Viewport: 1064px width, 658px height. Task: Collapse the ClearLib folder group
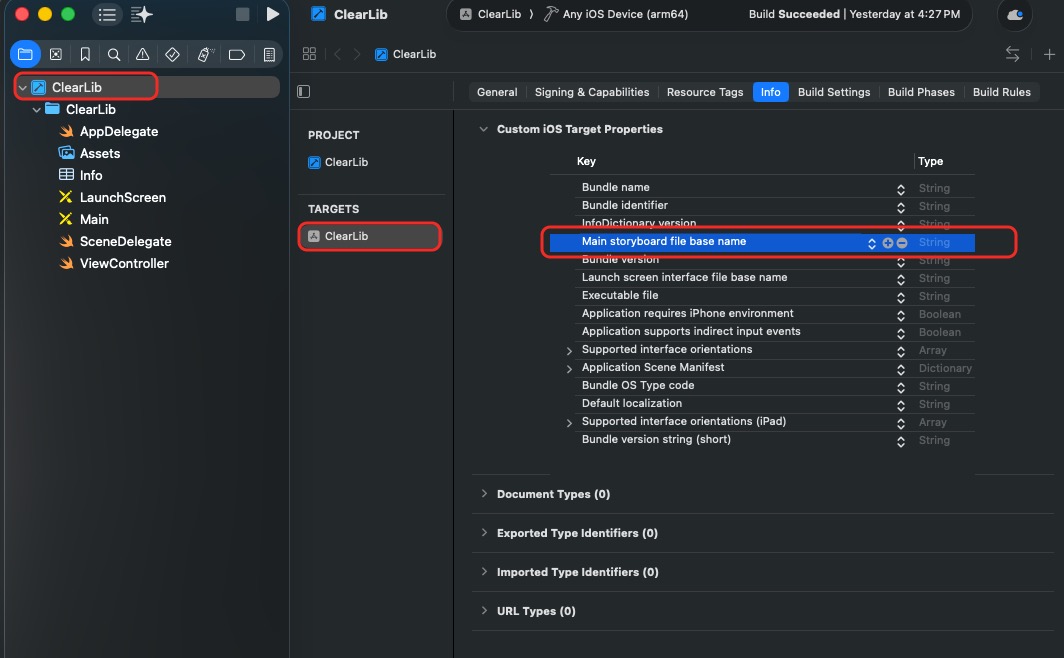click(37, 109)
